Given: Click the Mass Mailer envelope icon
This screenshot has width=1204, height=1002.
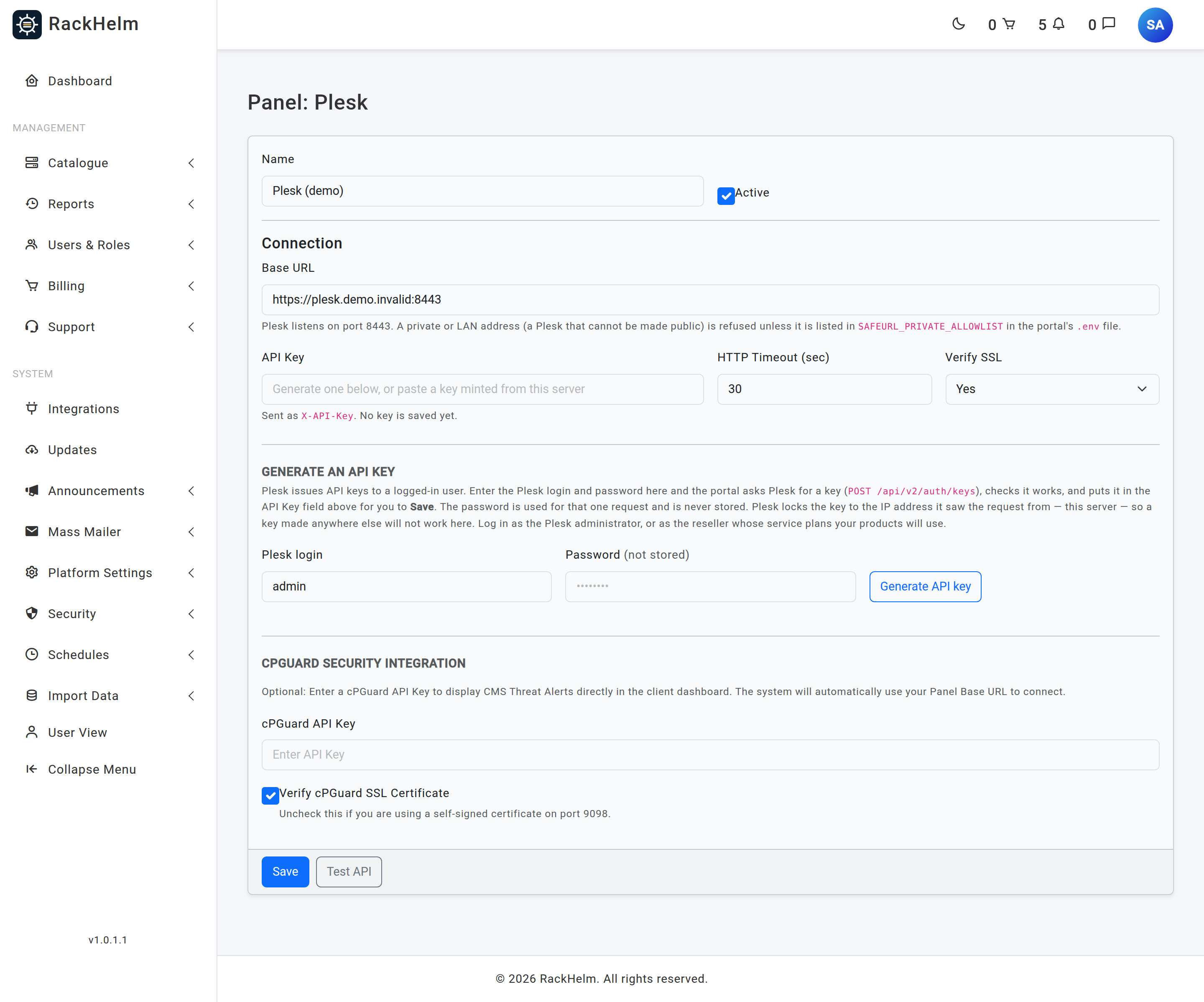Looking at the screenshot, I should pyautogui.click(x=32, y=532).
